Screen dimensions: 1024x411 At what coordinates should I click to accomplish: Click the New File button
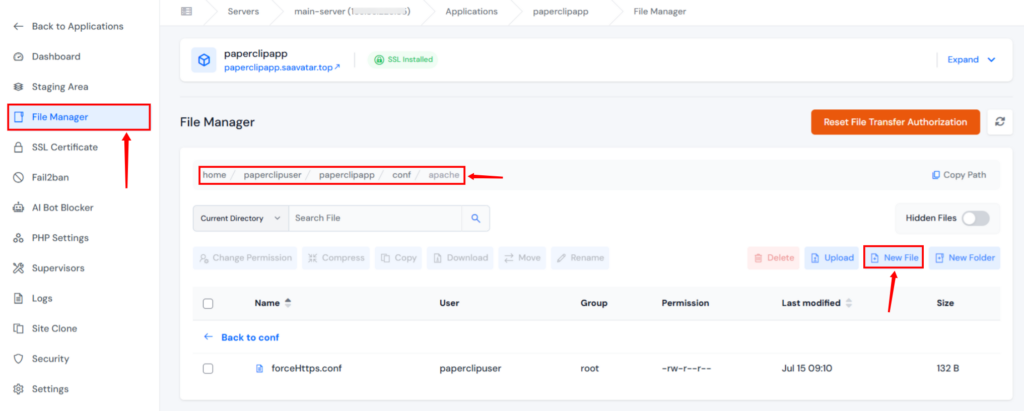click(893, 258)
